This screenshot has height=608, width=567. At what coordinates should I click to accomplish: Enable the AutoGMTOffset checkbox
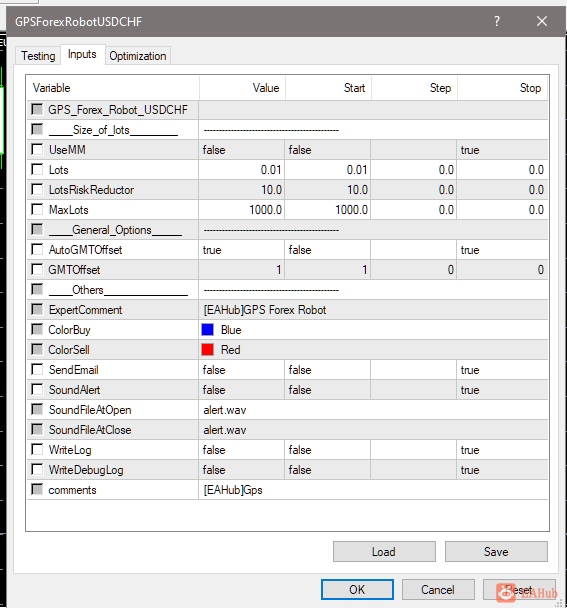[x=37, y=249]
